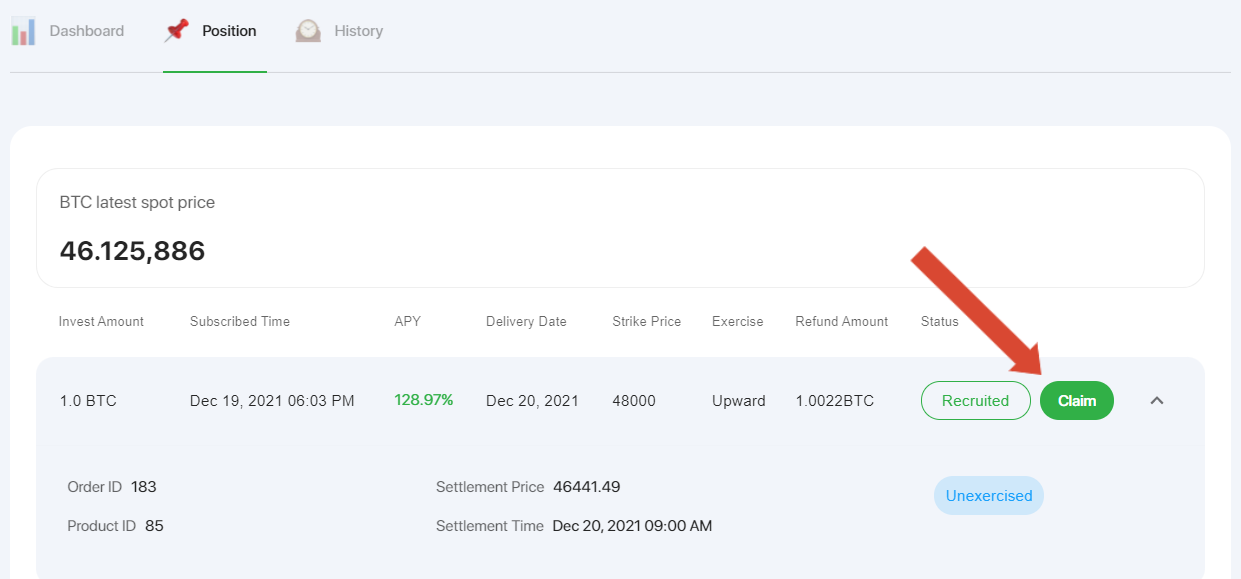Click the settlement price 46441.49
The width and height of the screenshot is (1241, 579).
coord(586,487)
